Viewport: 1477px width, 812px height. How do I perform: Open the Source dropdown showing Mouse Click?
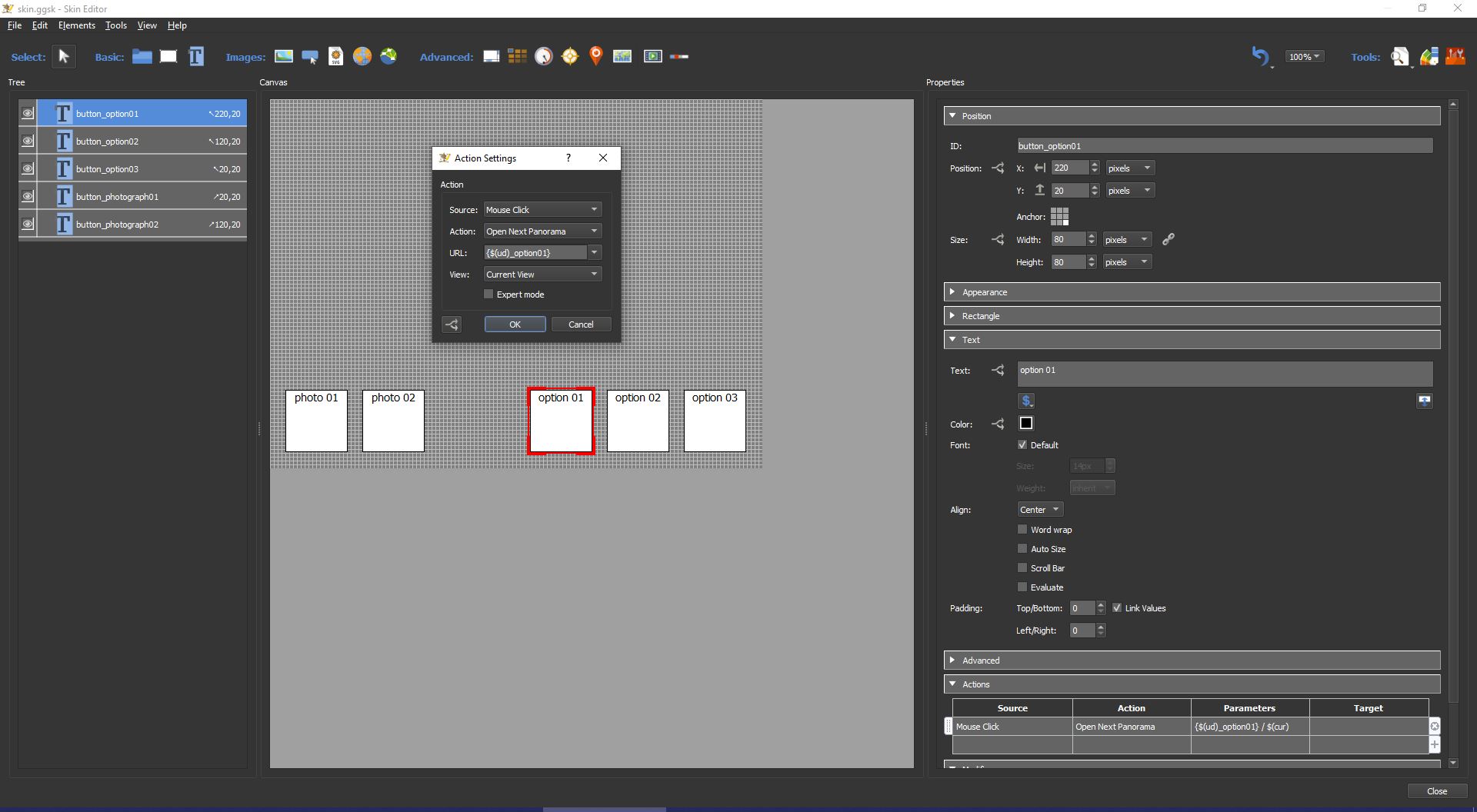(x=542, y=209)
